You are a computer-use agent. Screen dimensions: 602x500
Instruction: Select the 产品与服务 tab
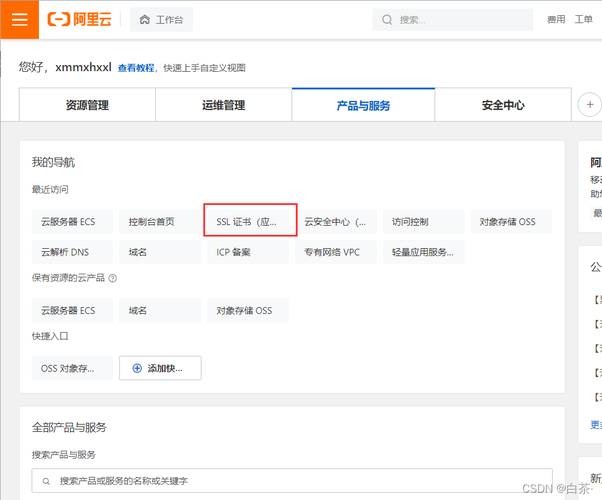pos(363,105)
